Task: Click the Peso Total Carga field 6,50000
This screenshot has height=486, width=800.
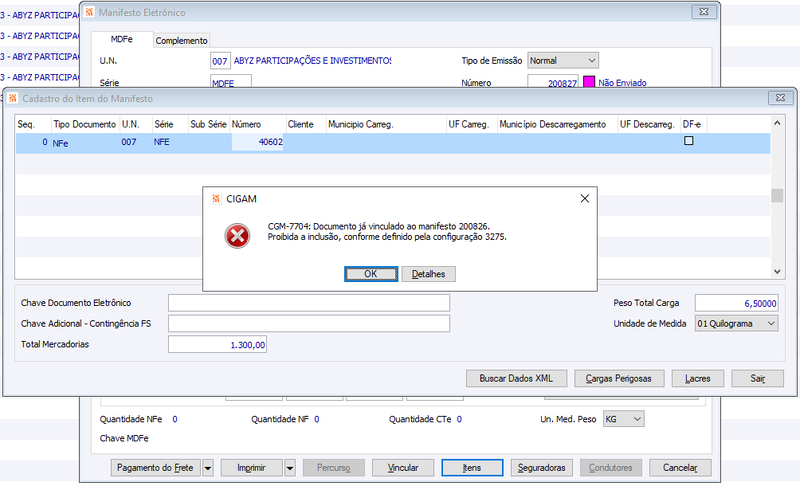Action: click(x=737, y=303)
